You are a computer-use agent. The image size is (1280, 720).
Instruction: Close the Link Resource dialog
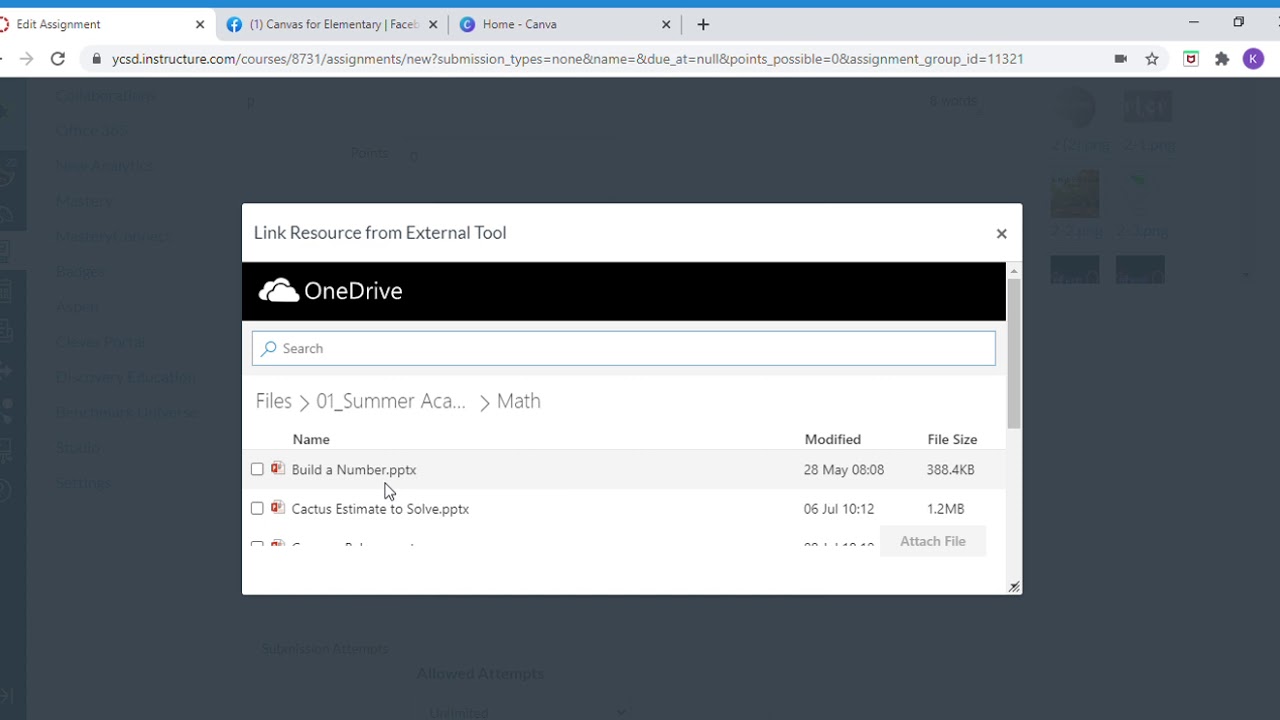(1001, 233)
